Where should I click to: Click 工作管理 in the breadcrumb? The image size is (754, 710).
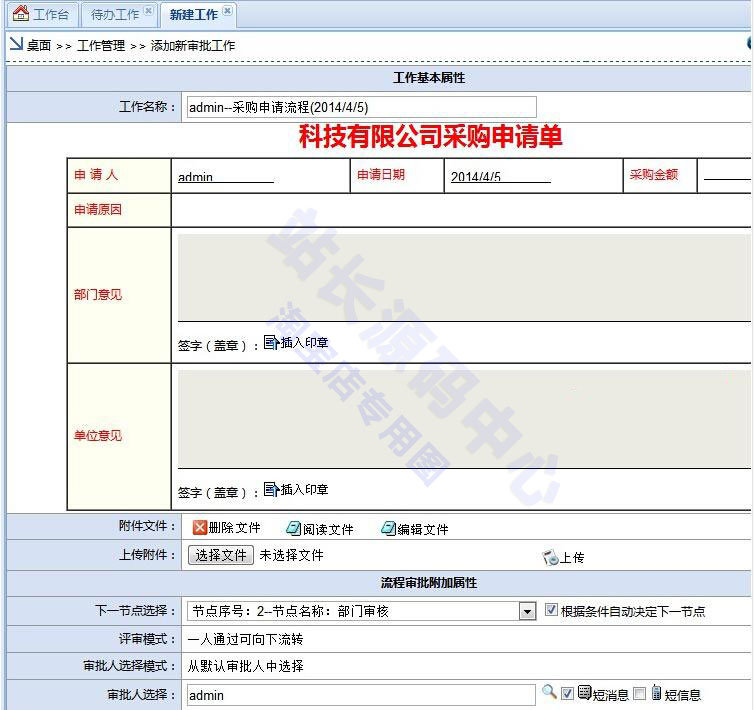click(x=101, y=46)
